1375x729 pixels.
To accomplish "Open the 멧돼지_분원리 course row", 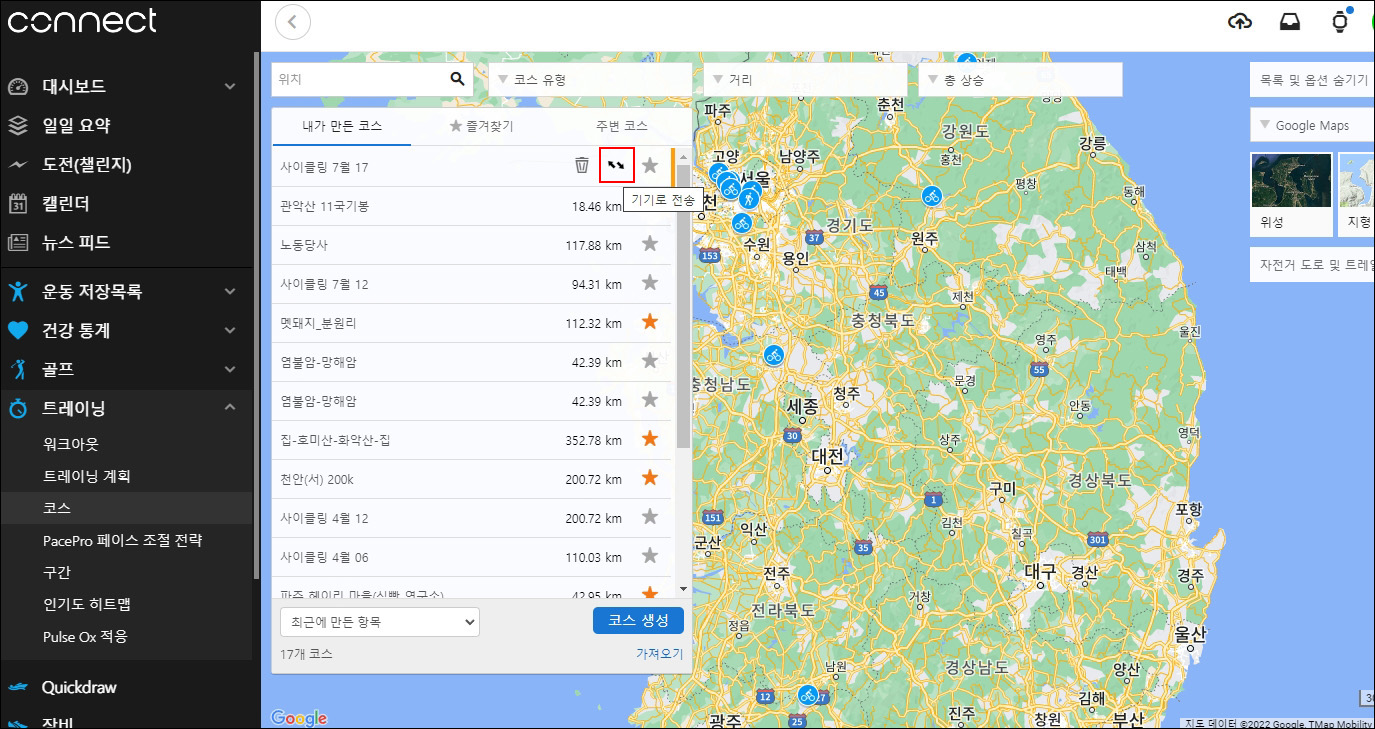I will pyautogui.click(x=471, y=321).
